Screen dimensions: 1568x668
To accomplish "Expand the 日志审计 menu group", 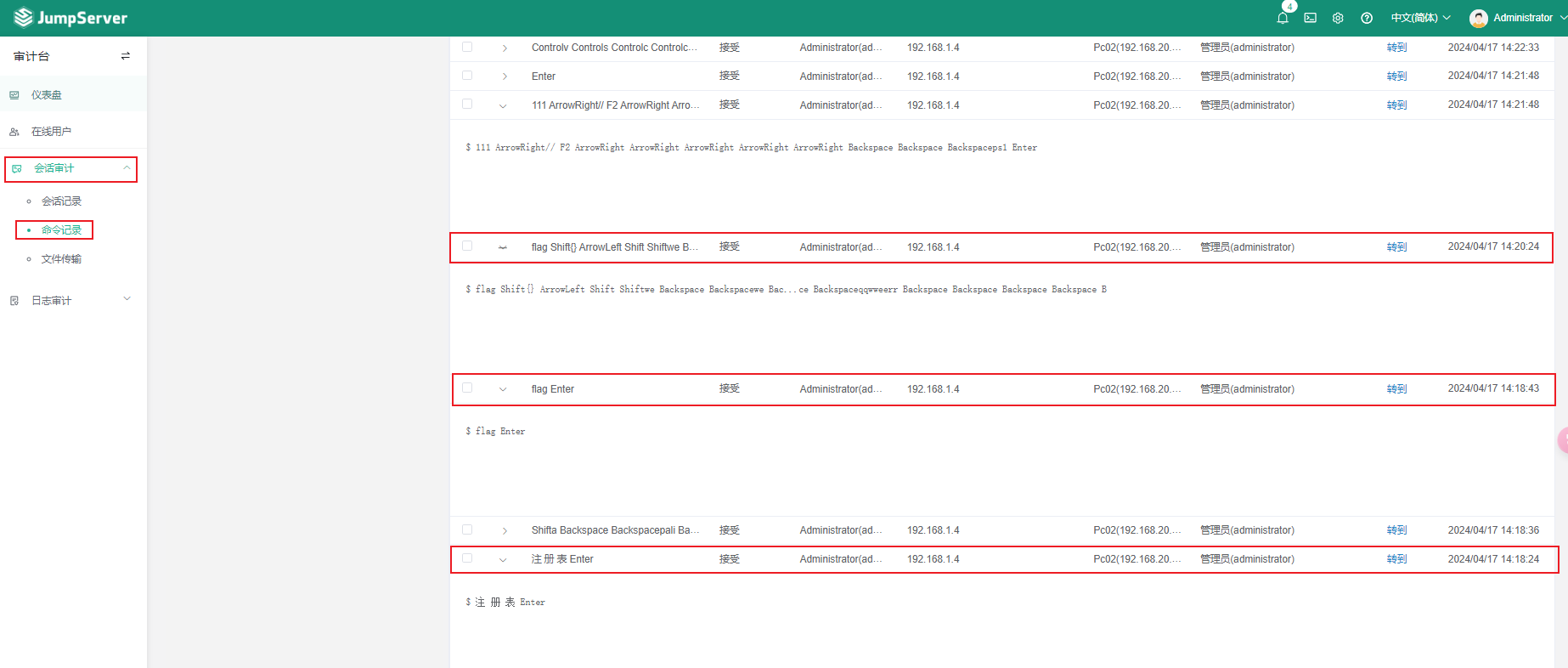I will pyautogui.click(x=127, y=298).
